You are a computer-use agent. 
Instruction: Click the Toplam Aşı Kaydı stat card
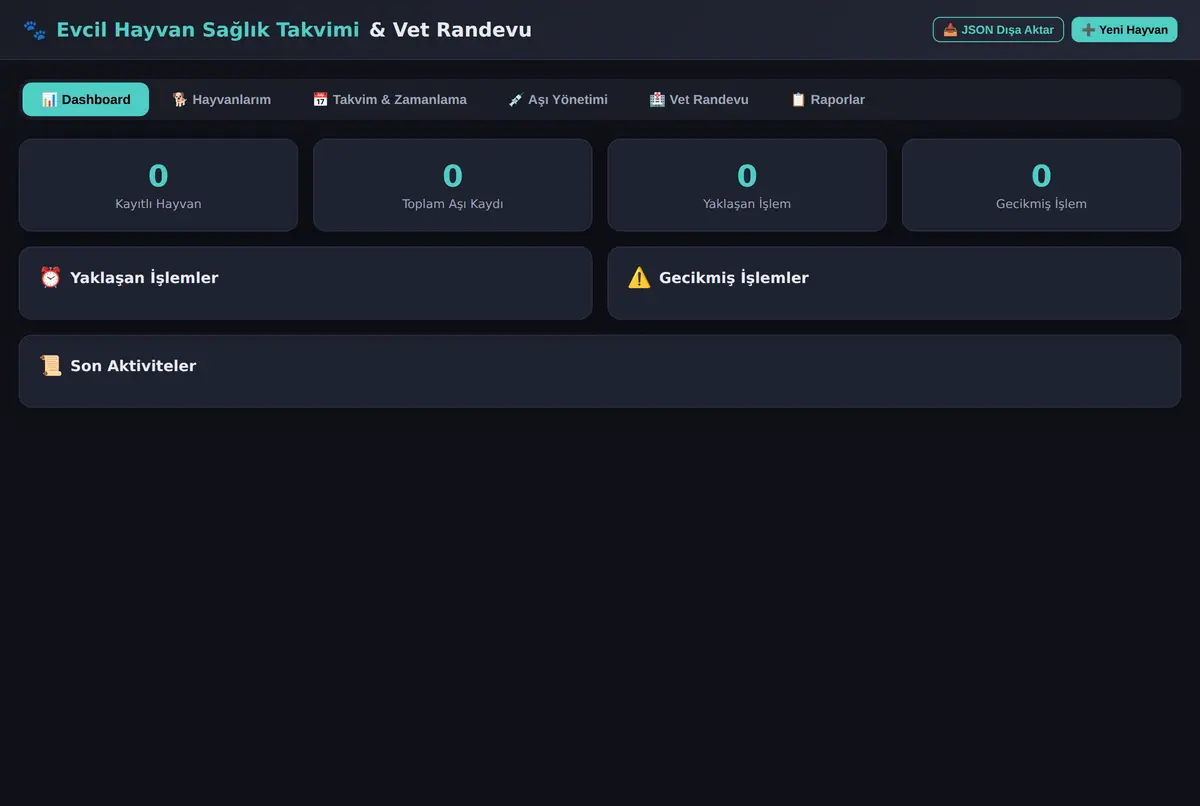tap(452, 185)
